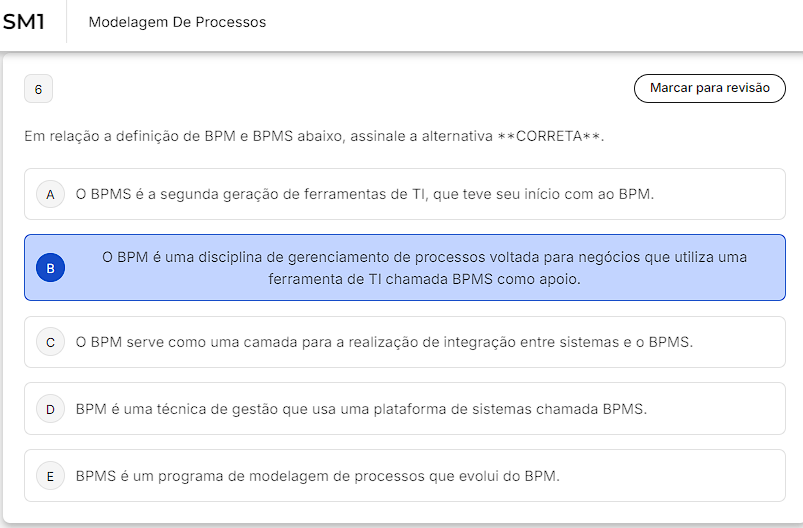Select answer text about técnica de gestão

pos(361,409)
